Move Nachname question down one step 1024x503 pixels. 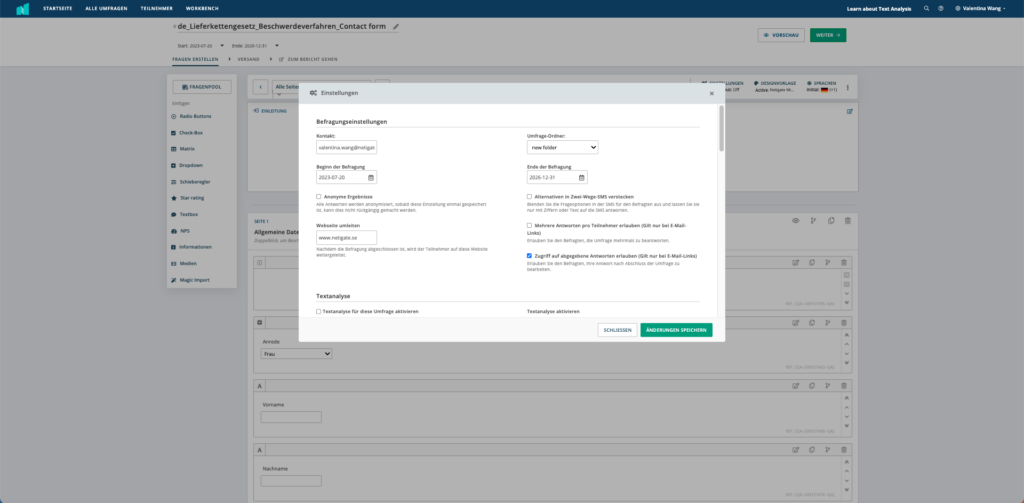point(847,481)
